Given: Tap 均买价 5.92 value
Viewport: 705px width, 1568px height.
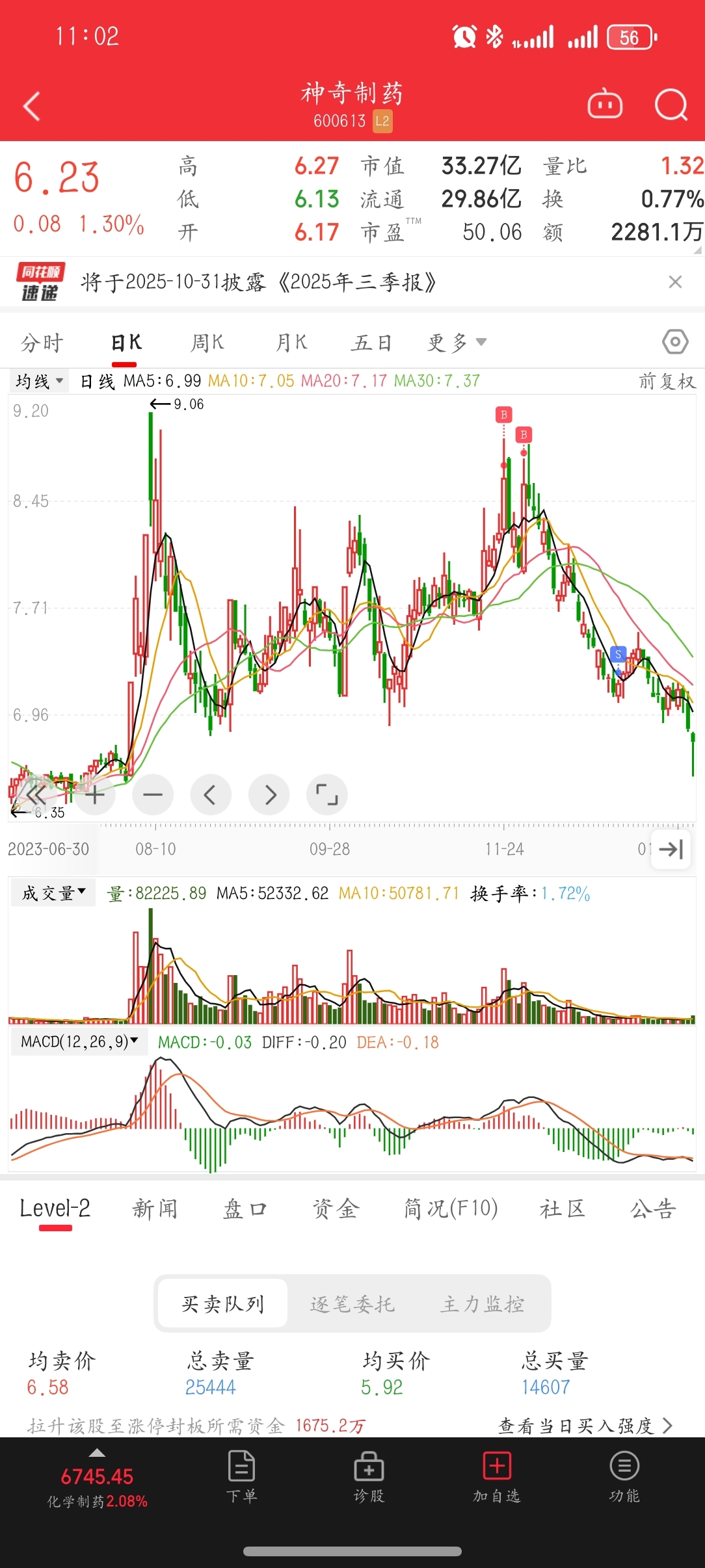Looking at the screenshot, I should point(382,1387).
